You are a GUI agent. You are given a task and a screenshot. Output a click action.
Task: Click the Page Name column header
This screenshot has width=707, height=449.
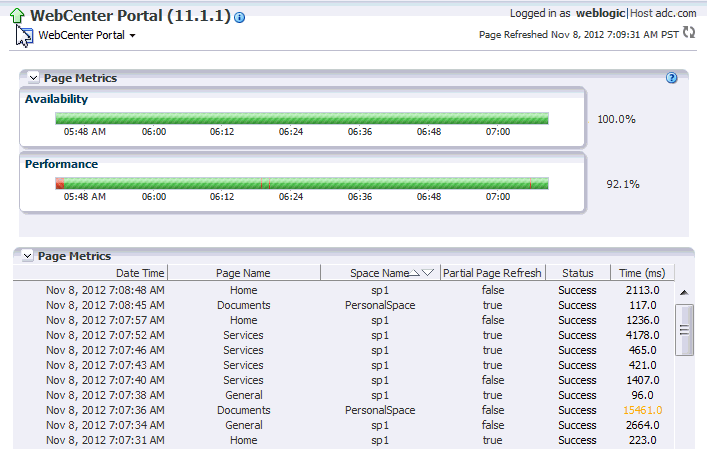tap(243, 273)
